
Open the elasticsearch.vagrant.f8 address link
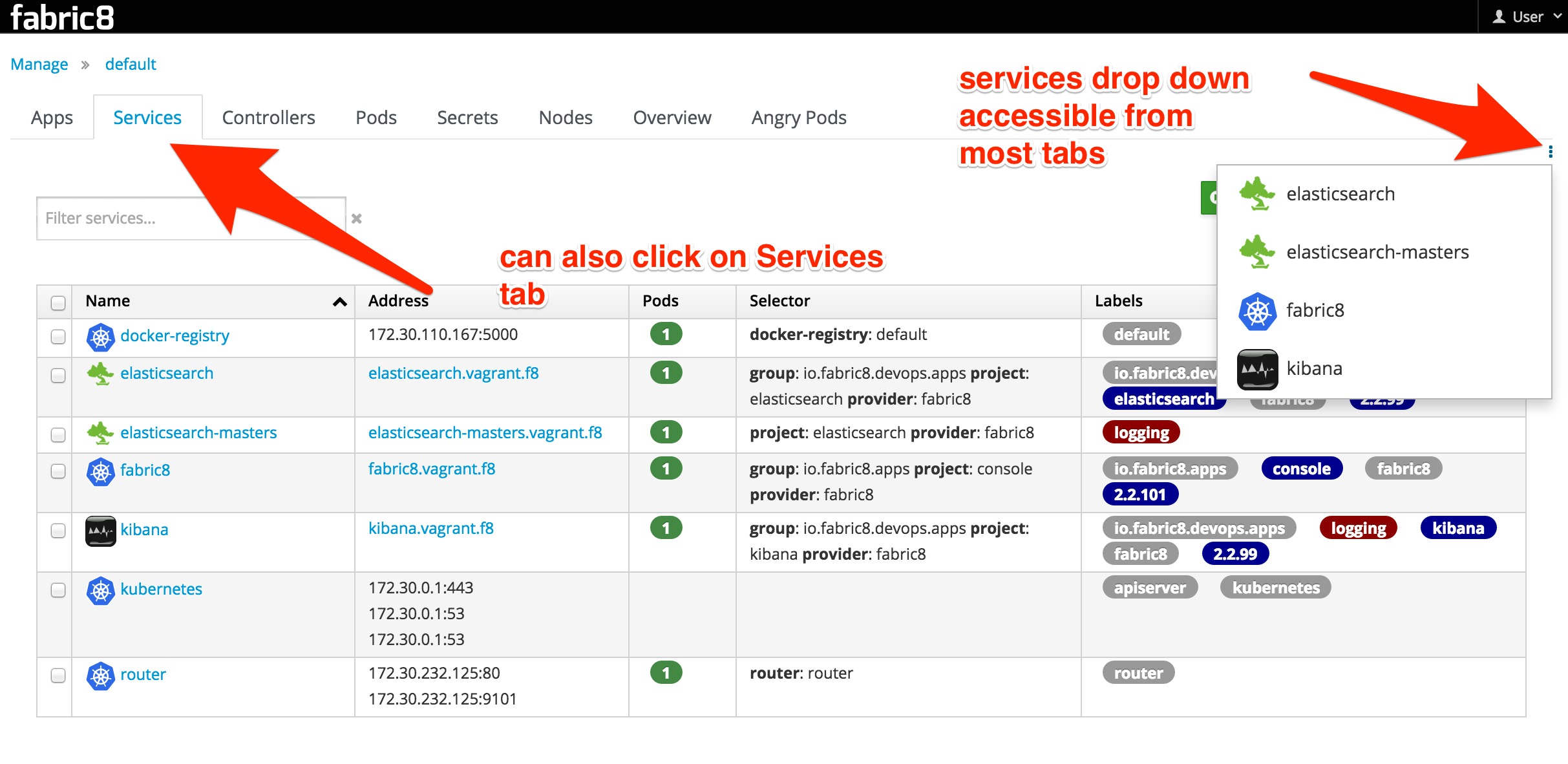coord(453,373)
